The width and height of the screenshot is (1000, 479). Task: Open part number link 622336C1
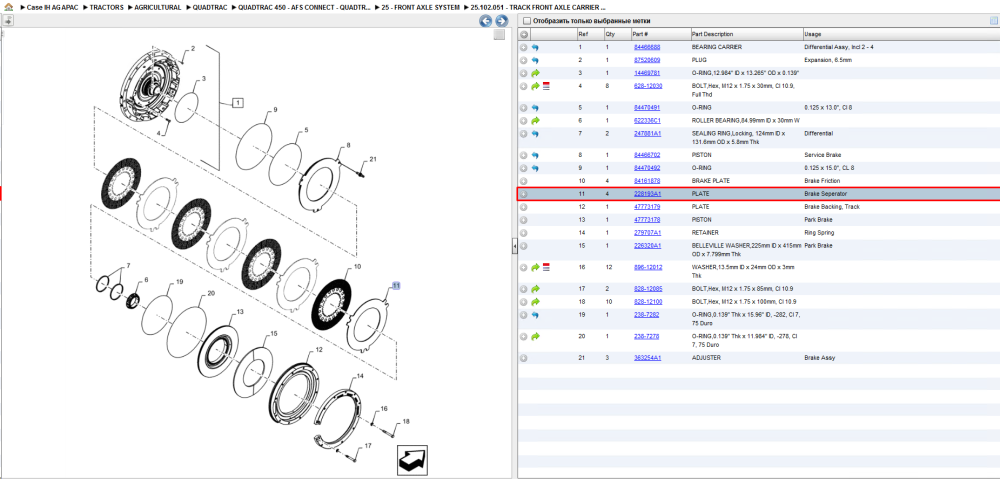[x=647, y=121]
